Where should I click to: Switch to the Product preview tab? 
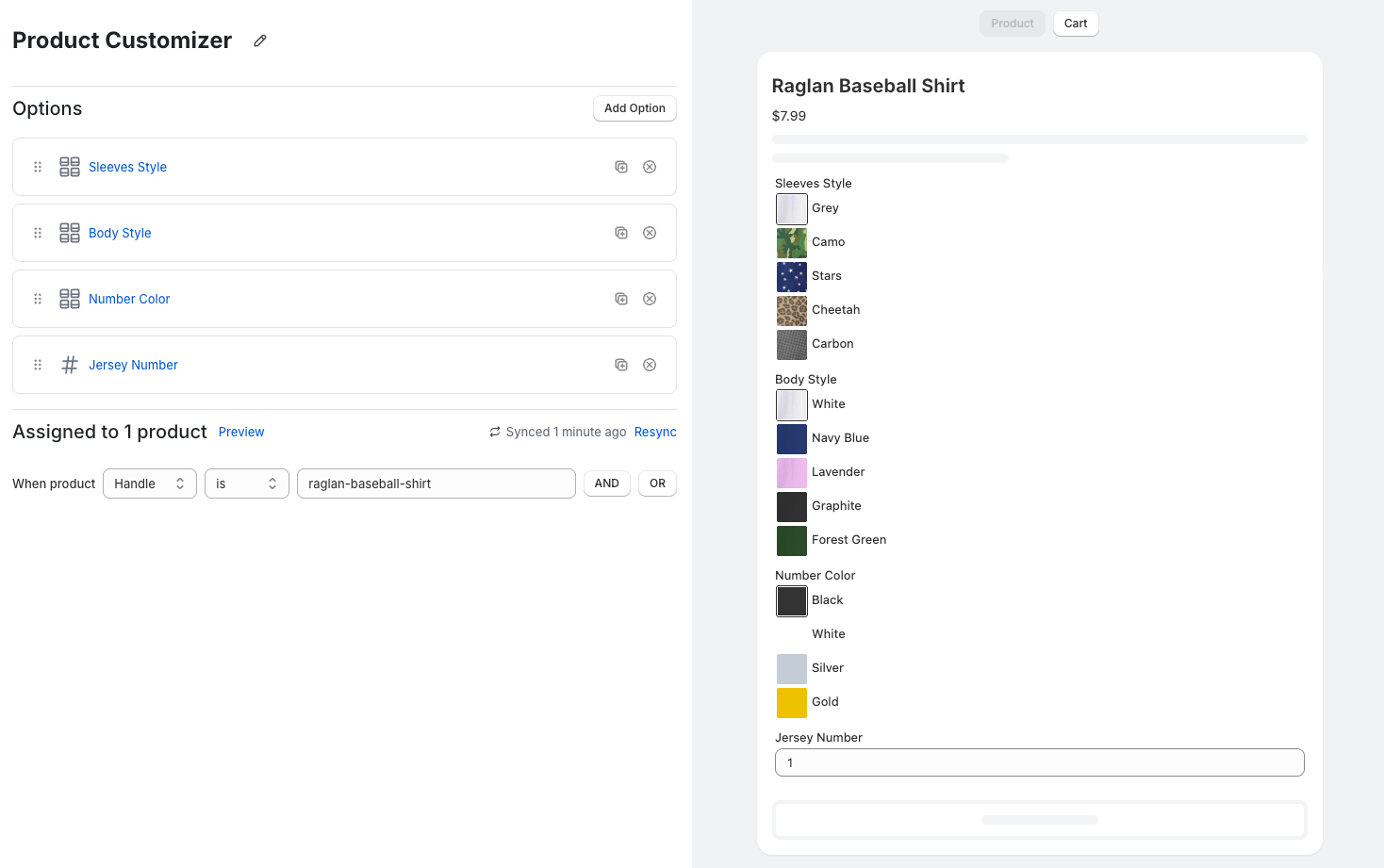[1013, 24]
